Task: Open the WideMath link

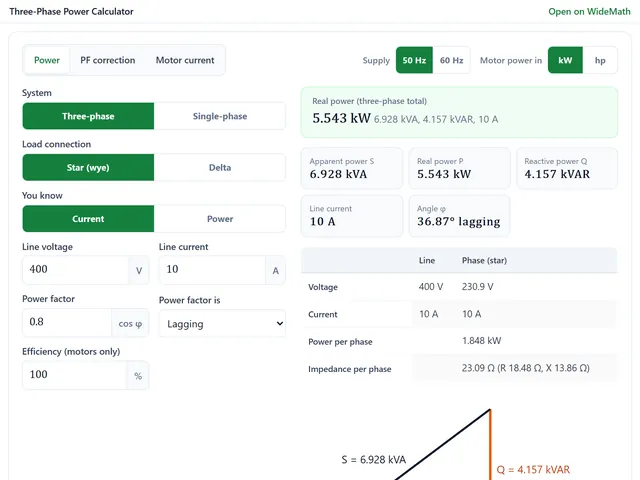Action: coord(589,11)
